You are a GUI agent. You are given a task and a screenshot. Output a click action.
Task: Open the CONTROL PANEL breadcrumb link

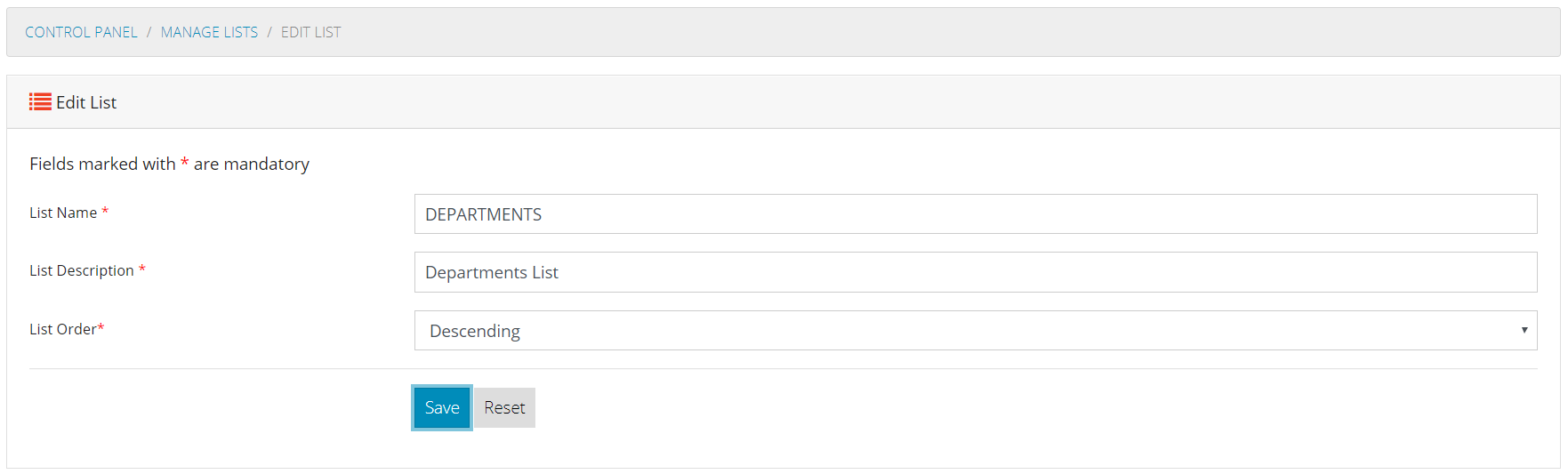pyautogui.click(x=81, y=32)
